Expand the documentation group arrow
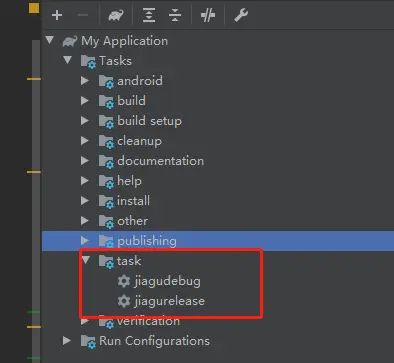The image size is (394, 363). click(x=85, y=161)
